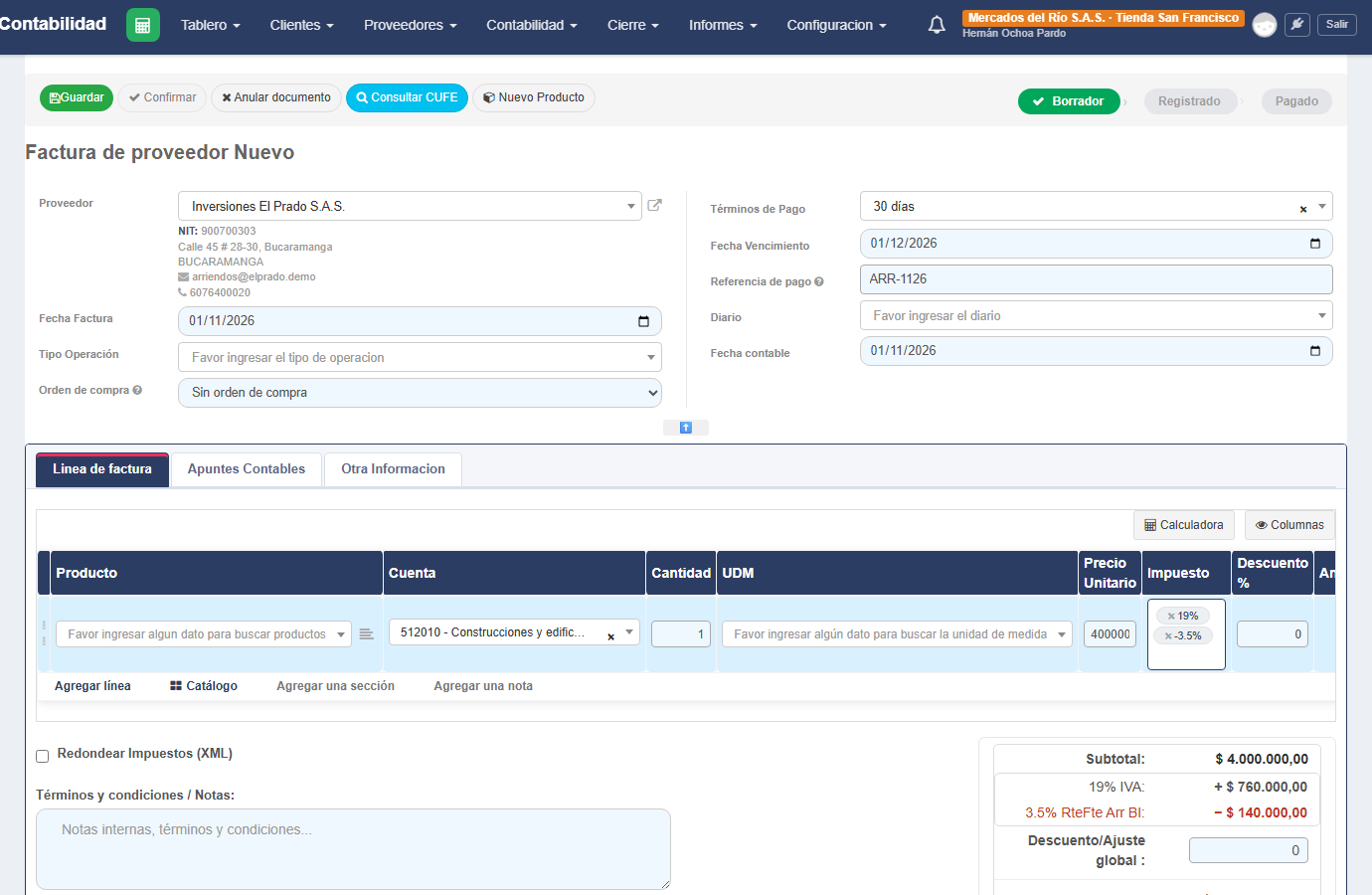Screen dimensions: 1372x895
Task: Open the user avatar in the header
Action: [1265, 25]
